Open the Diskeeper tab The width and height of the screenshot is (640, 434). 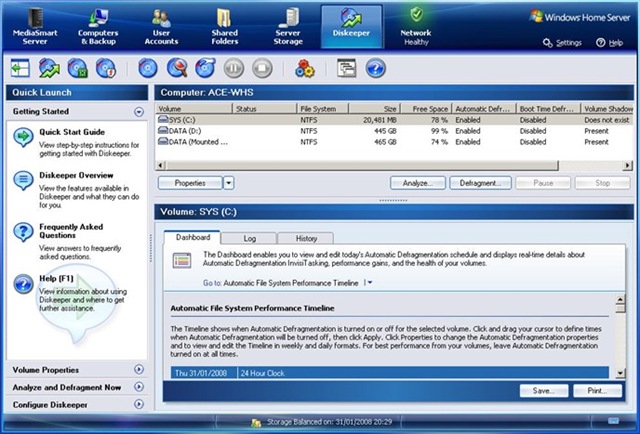coord(351,27)
